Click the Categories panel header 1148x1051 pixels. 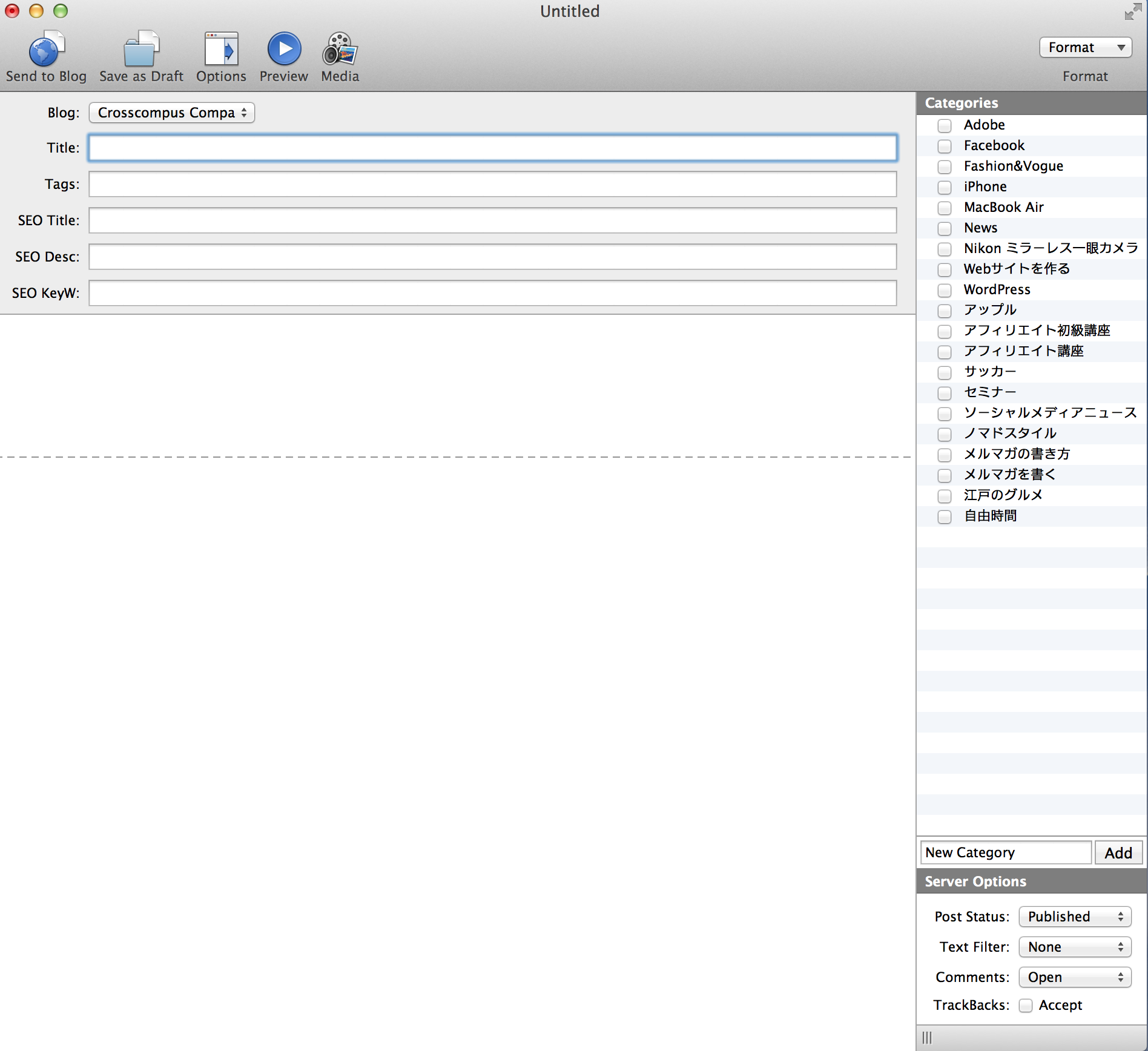tap(1032, 103)
